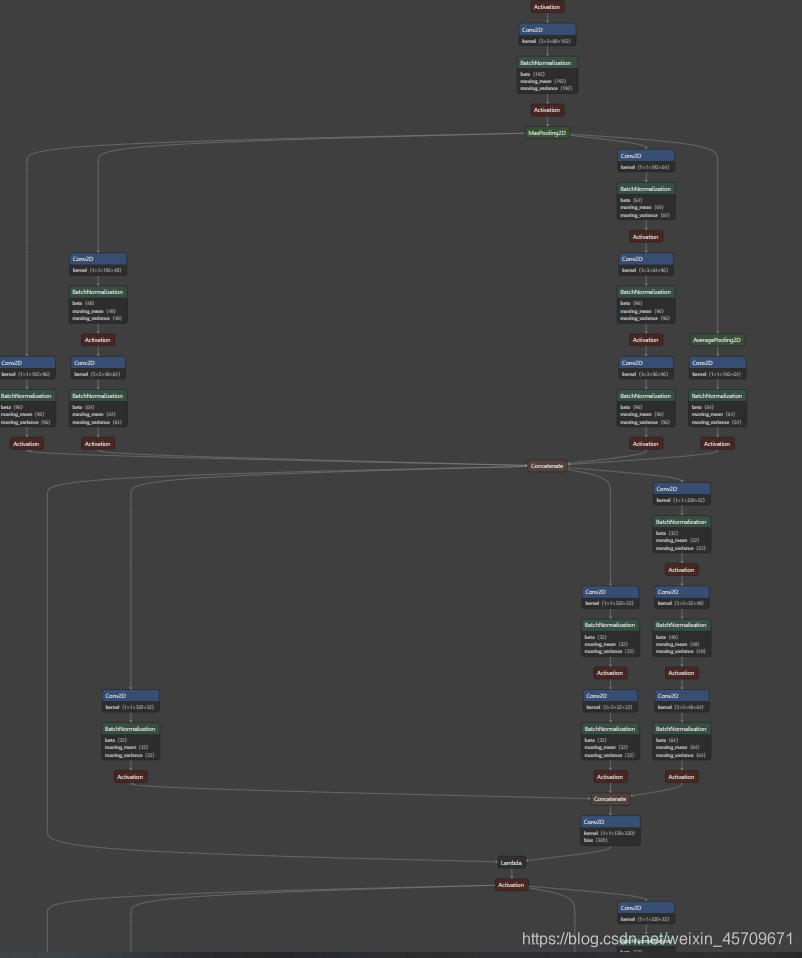
Task: Click BatchNormalization below the 5×5×48×64 Conv2D
Action: coord(98,408)
